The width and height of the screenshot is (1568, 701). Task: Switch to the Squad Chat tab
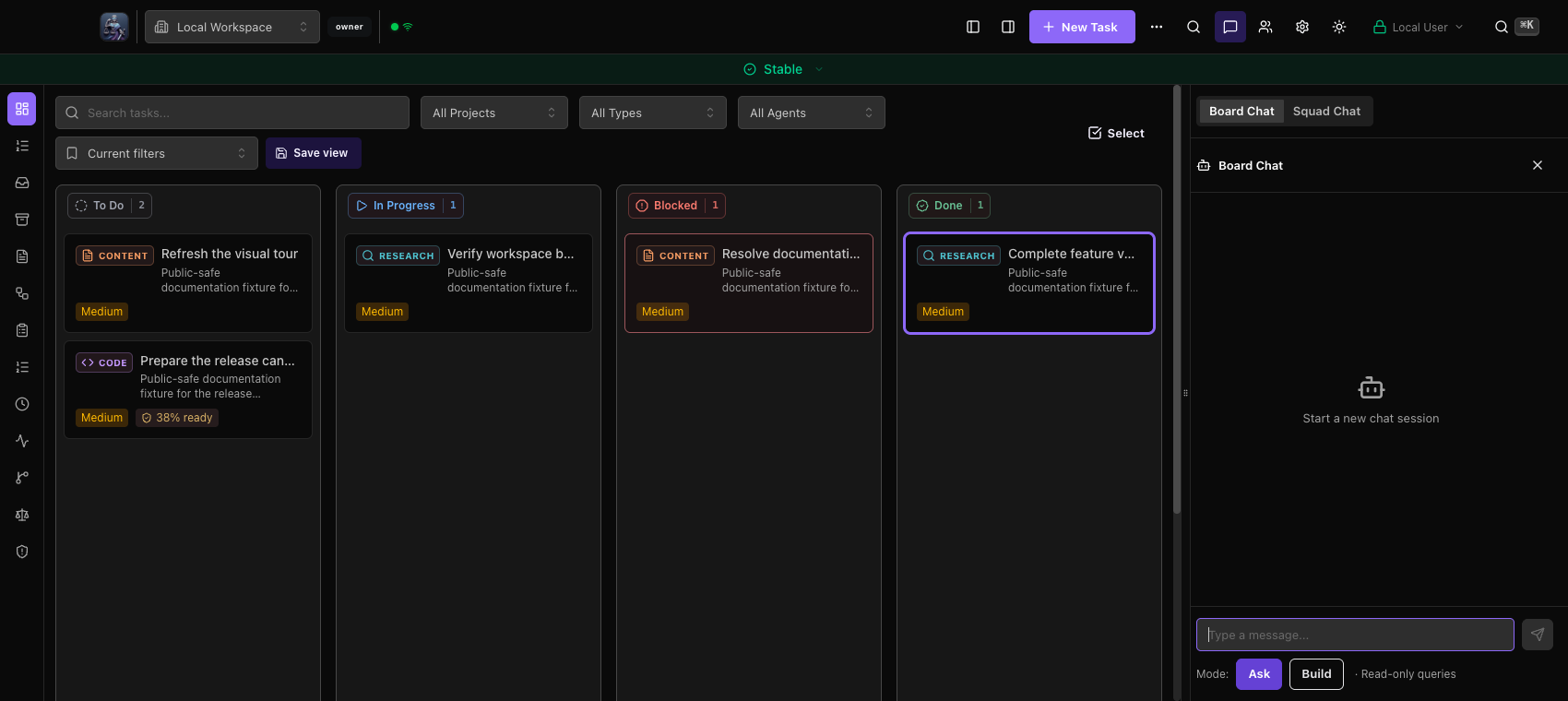pos(1326,111)
